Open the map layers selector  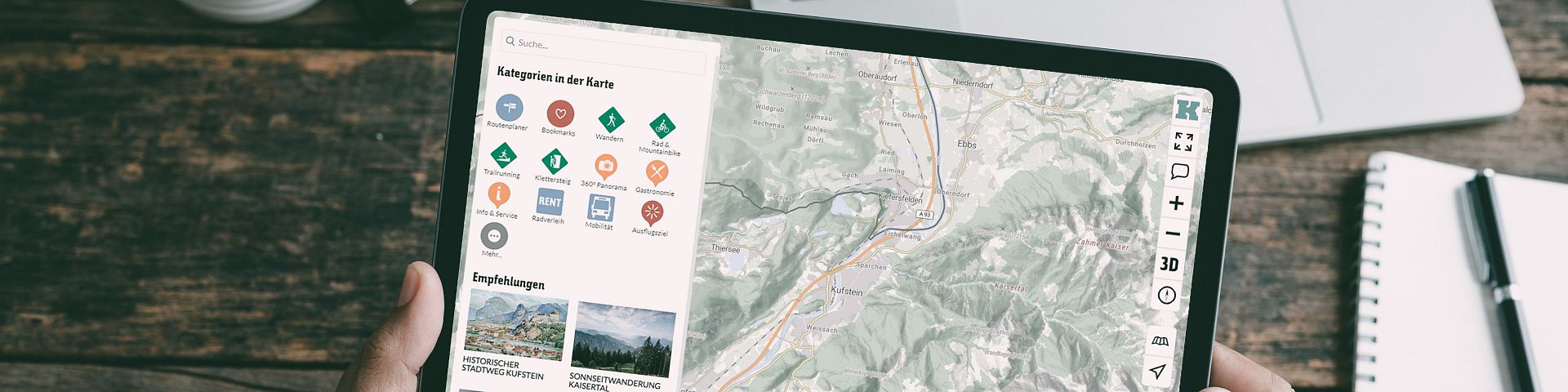(x=1160, y=341)
